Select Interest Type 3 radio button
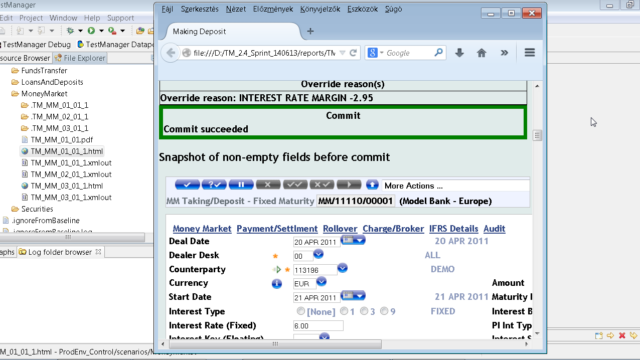640x360 pixels. [x=364, y=311]
